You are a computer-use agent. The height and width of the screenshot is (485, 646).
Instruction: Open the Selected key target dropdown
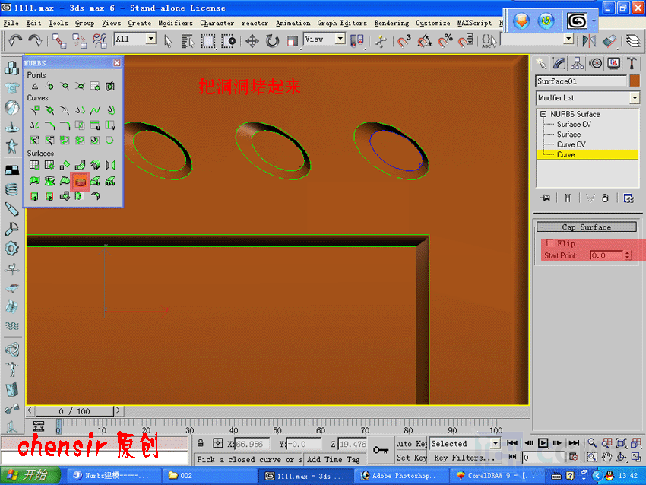coord(465,443)
